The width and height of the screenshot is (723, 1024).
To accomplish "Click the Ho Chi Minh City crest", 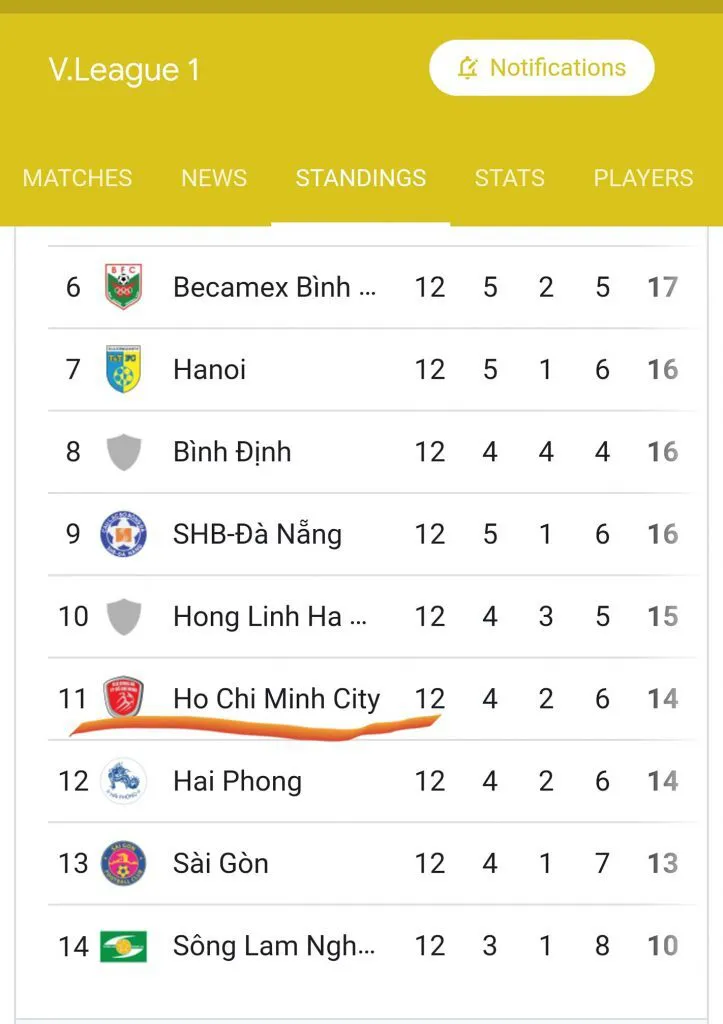I will tap(124, 697).
